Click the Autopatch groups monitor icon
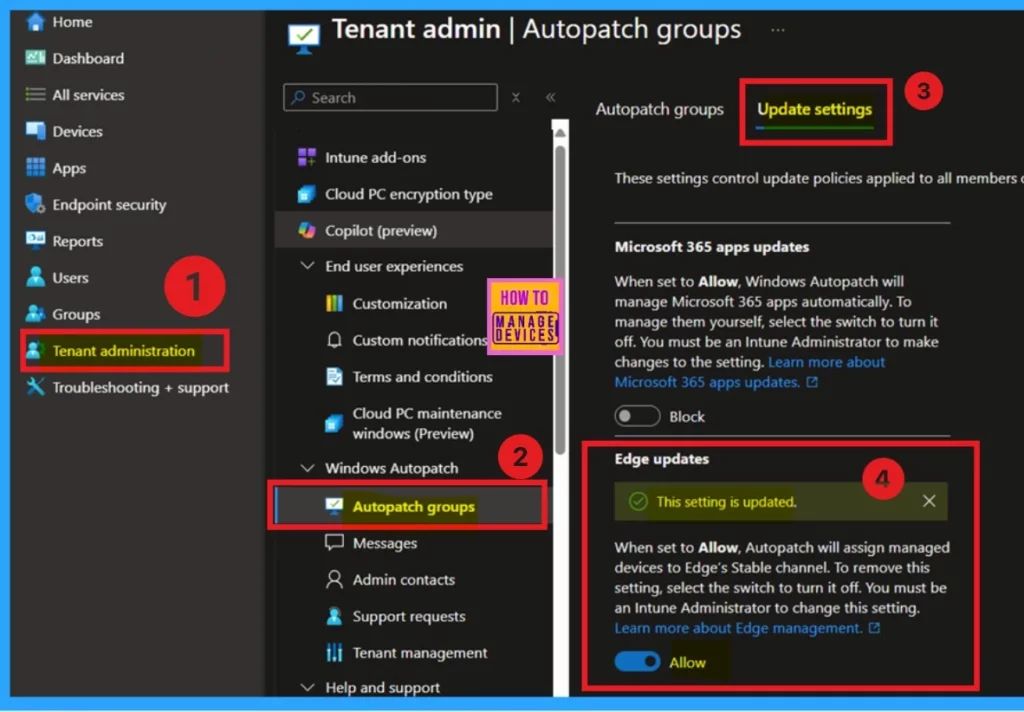This screenshot has height=712, width=1024. coord(334,506)
